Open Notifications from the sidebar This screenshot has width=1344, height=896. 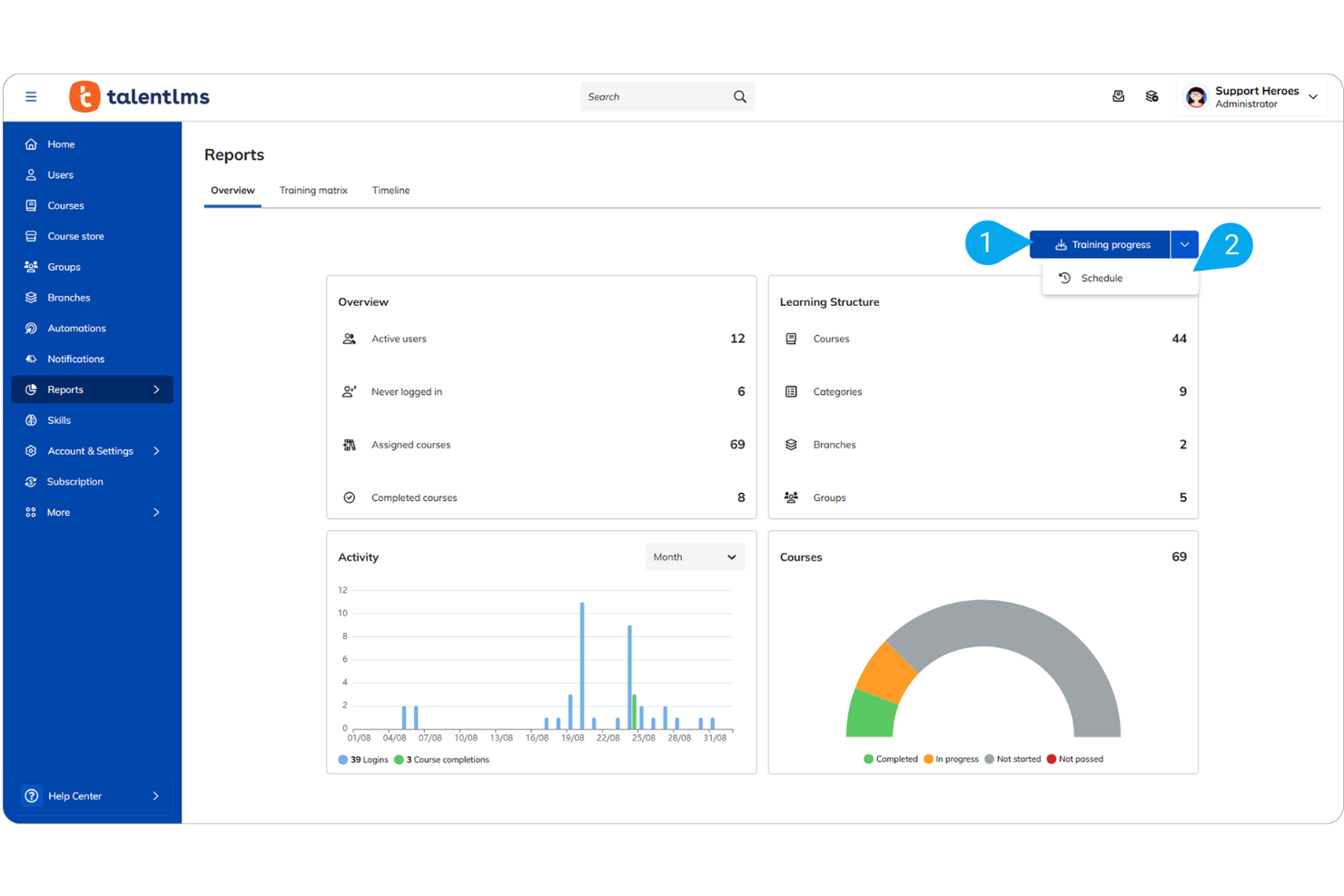click(x=31, y=359)
